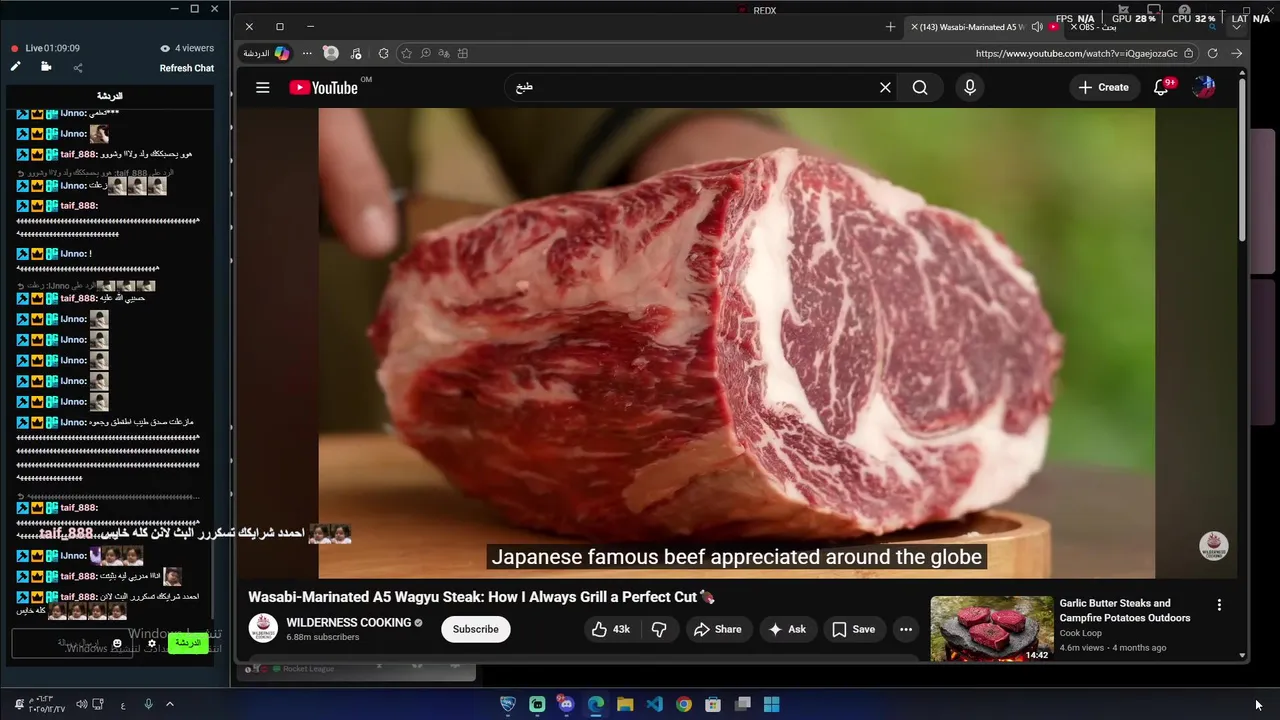Expand hidden system tray icons chevron
Image resolution: width=1280 pixels, height=720 pixels.
coord(169,704)
